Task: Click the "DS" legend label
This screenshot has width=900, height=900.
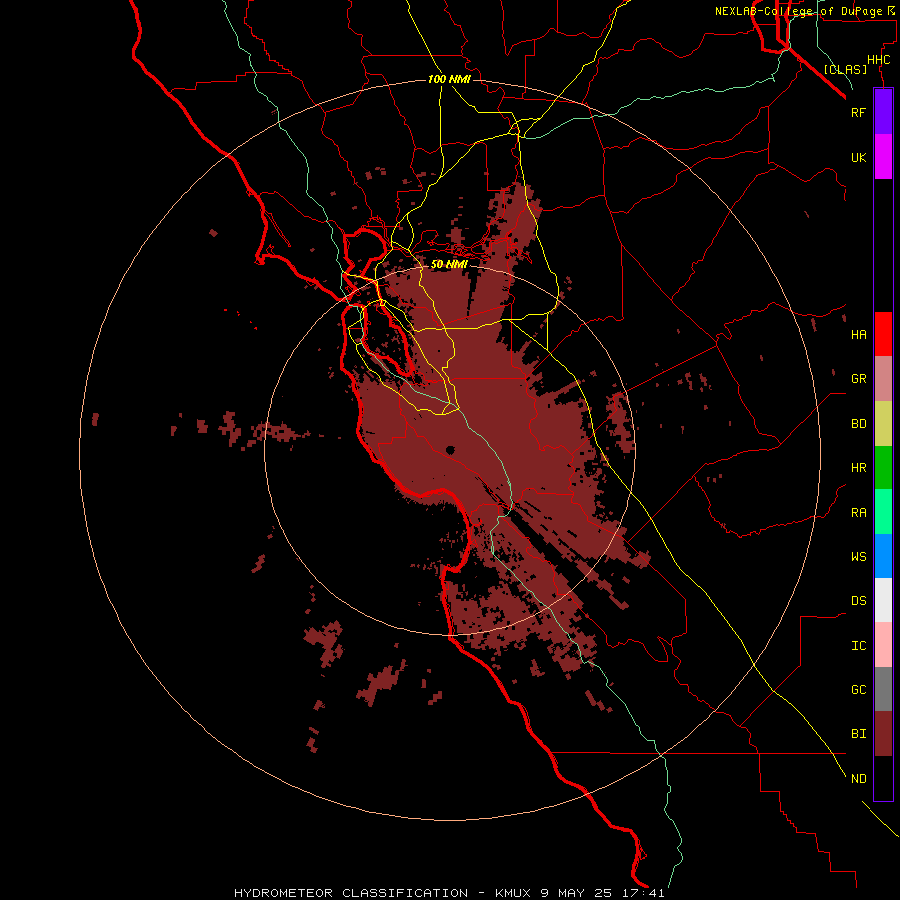Action: 858,601
